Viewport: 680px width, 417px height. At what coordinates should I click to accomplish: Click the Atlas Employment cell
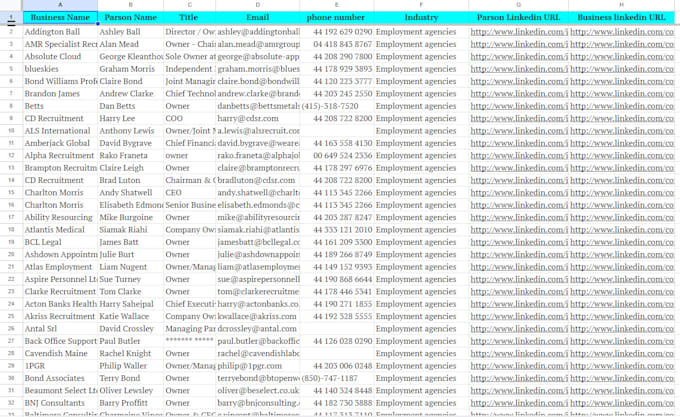tap(60, 267)
